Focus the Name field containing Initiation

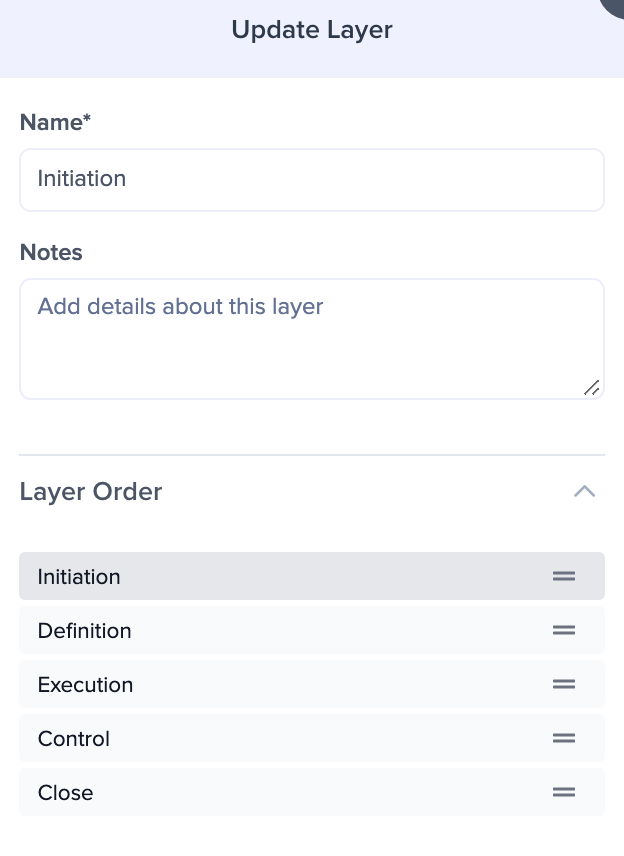coord(312,180)
